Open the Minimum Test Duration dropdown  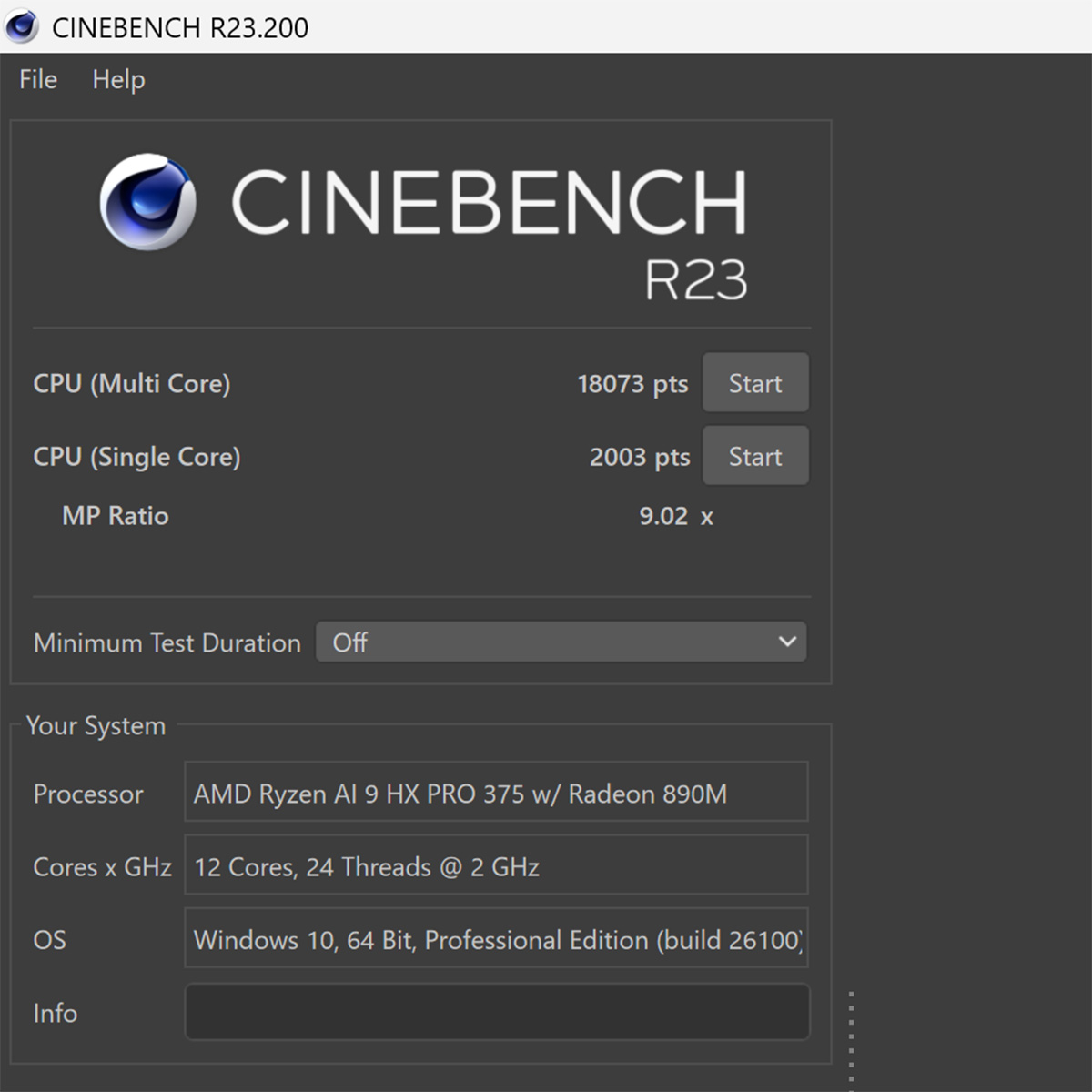click(561, 642)
